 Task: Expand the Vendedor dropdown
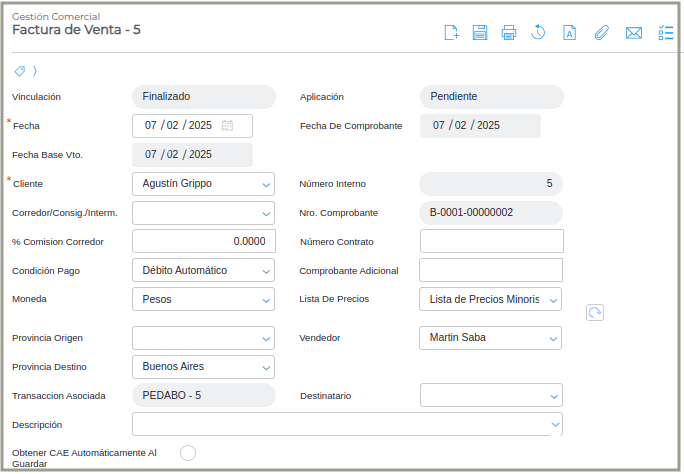[x=553, y=338]
